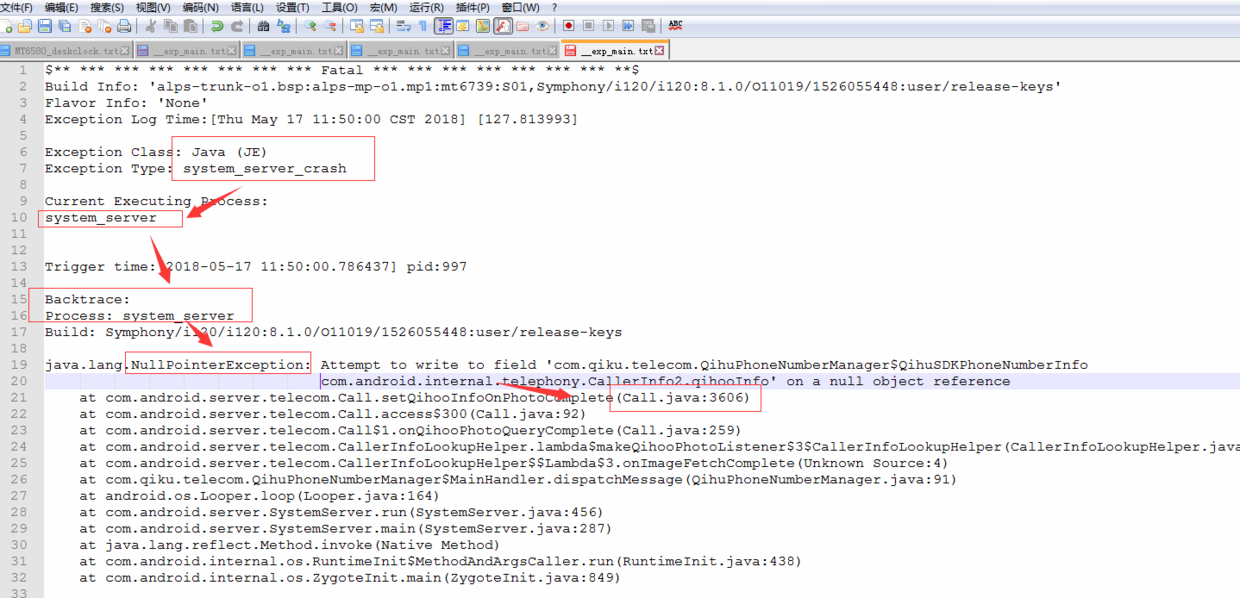Click the 'Flavor Info: 'None'' line
Screen dimensions: 1240x598
point(126,103)
